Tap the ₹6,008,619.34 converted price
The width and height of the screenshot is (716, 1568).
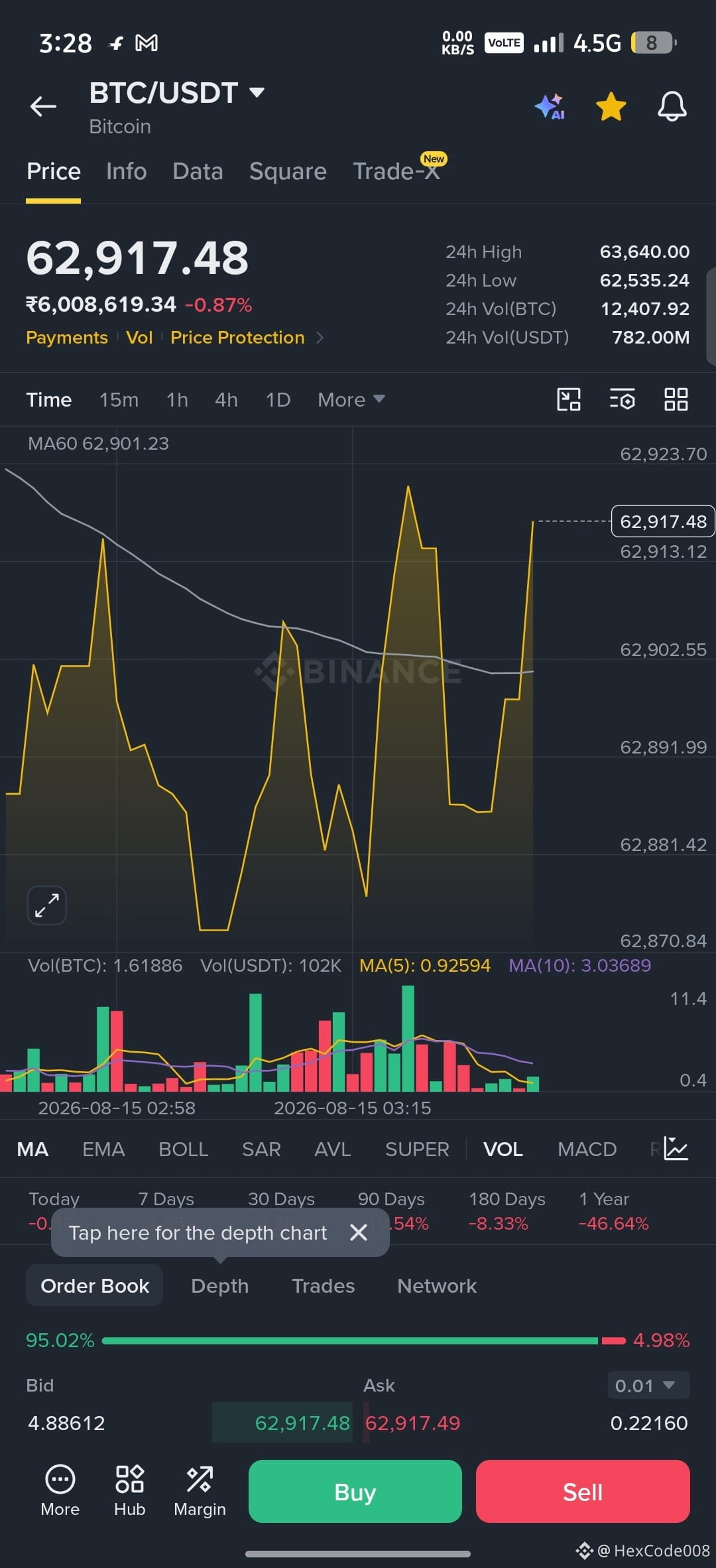click(101, 304)
